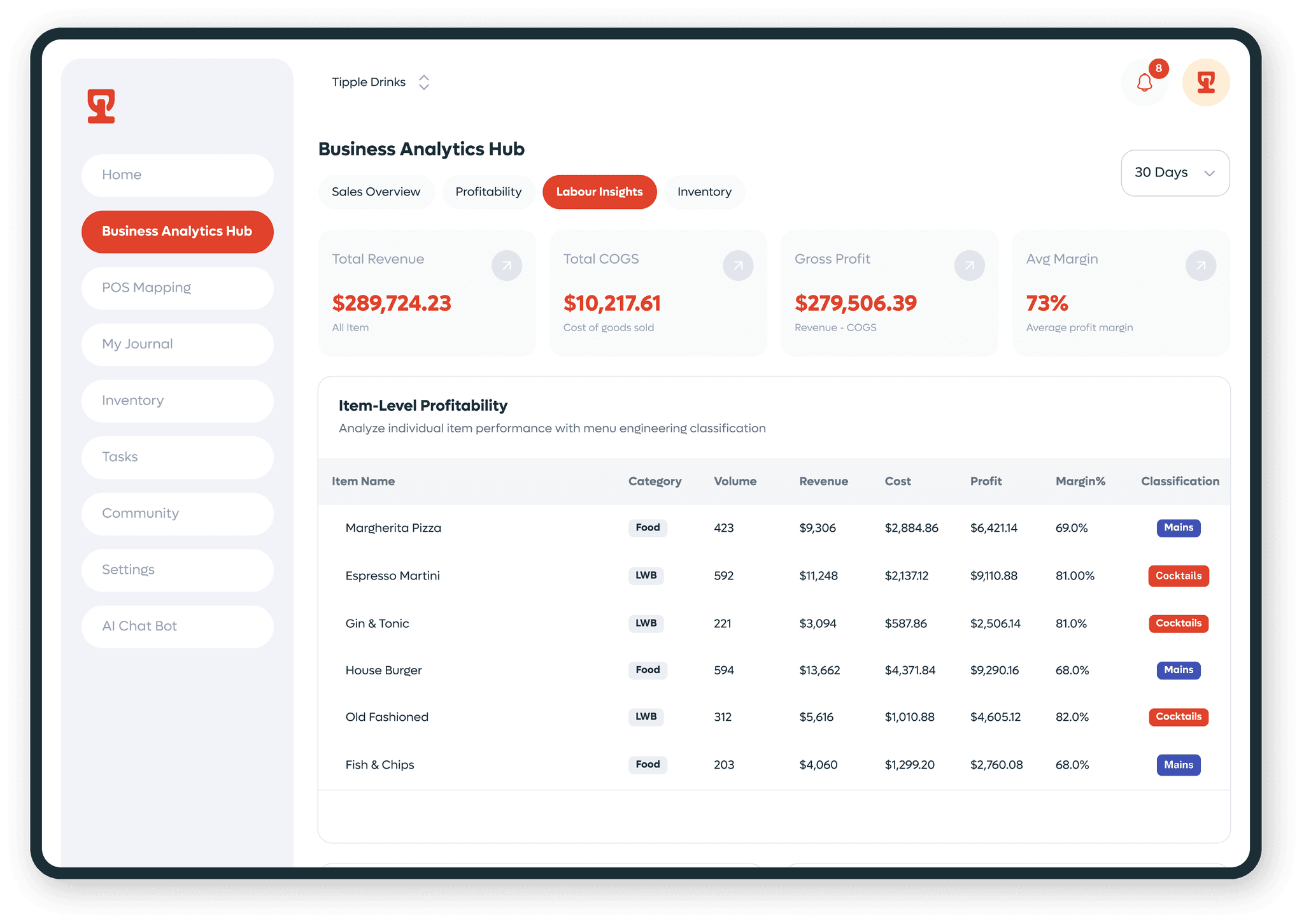Click the Margin% column header
This screenshot has width=1304, height=924.
click(1080, 481)
